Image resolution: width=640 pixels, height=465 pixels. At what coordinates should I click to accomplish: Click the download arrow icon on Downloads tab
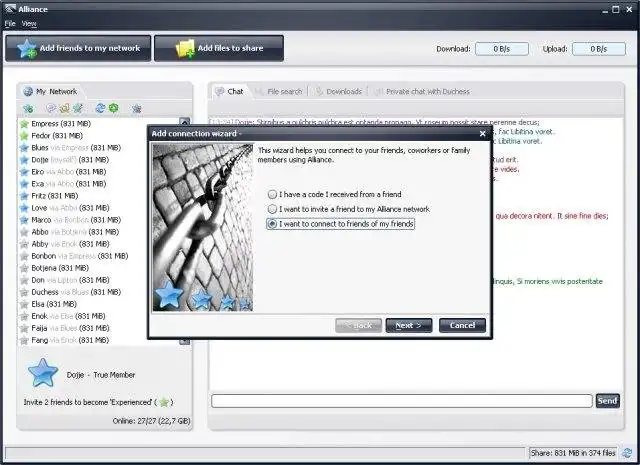319,91
